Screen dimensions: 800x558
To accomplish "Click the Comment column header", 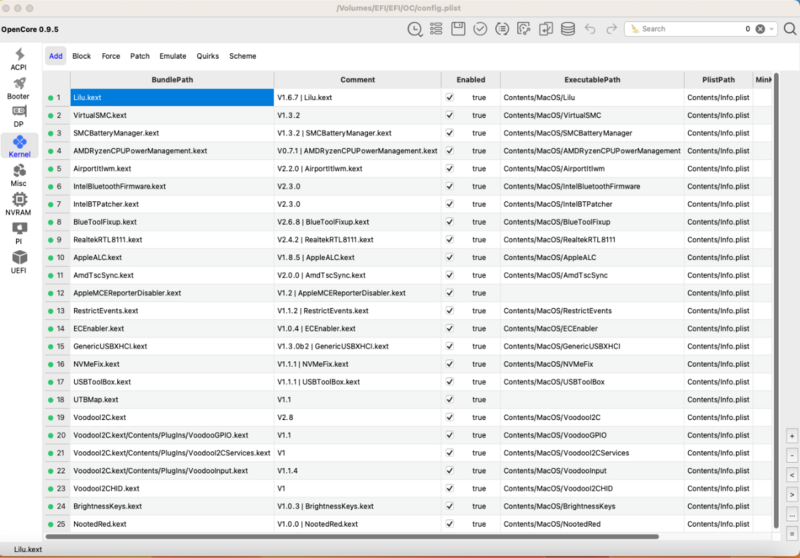I will [x=358, y=80].
